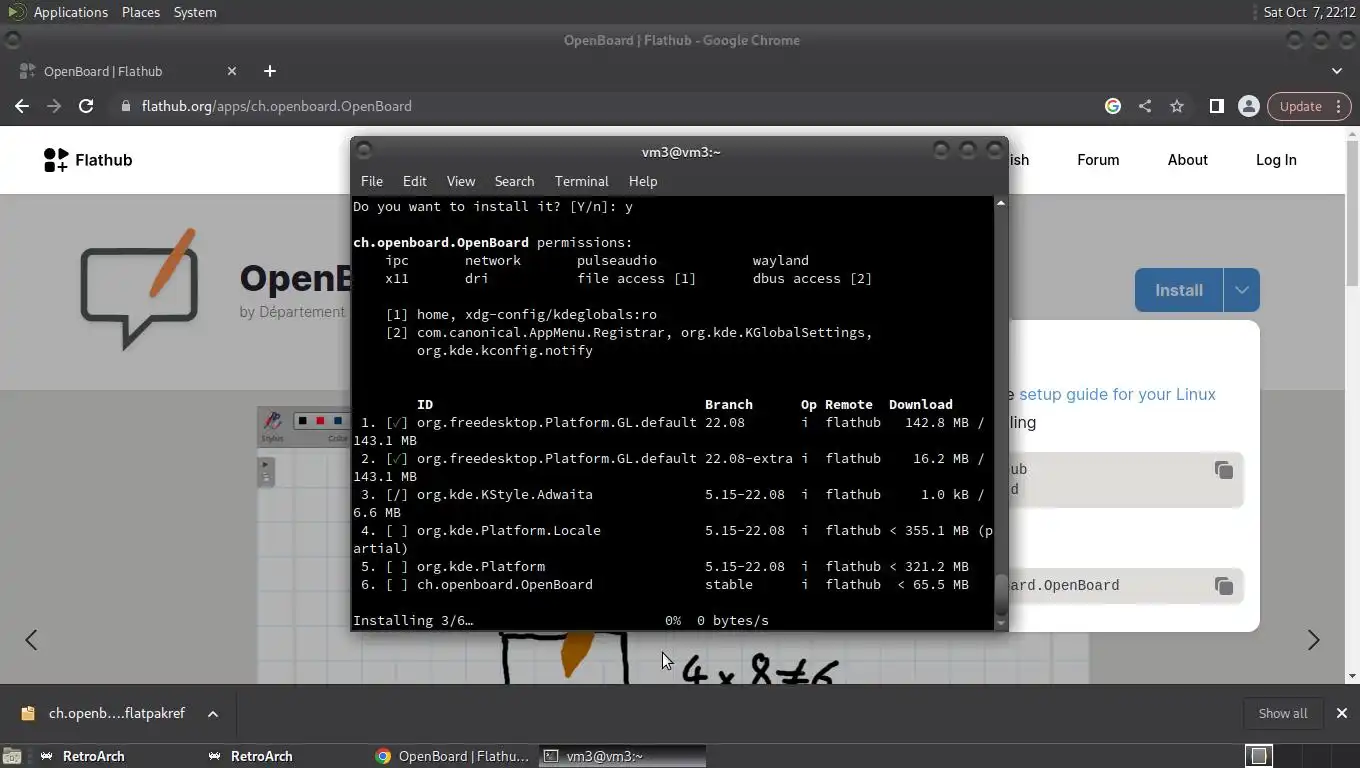
Task: Click the Chrome back arrow
Action: tap(22, 106)
